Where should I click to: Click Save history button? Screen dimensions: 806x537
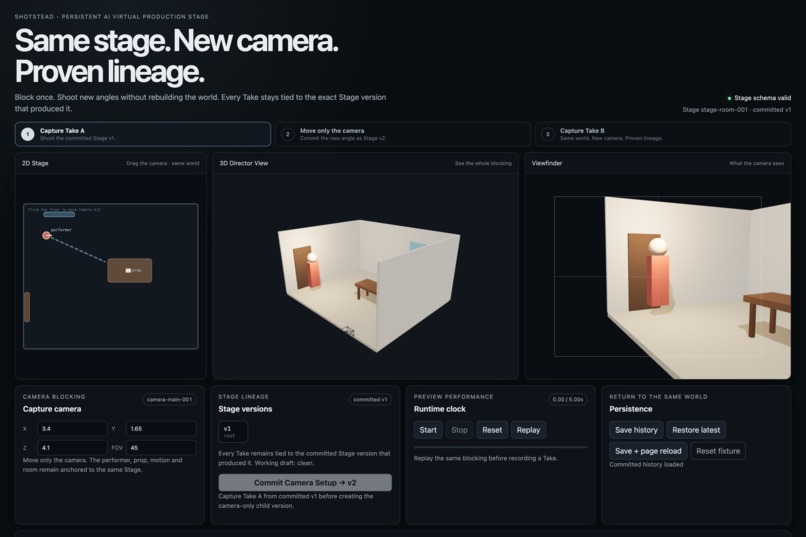coord(636,430)
